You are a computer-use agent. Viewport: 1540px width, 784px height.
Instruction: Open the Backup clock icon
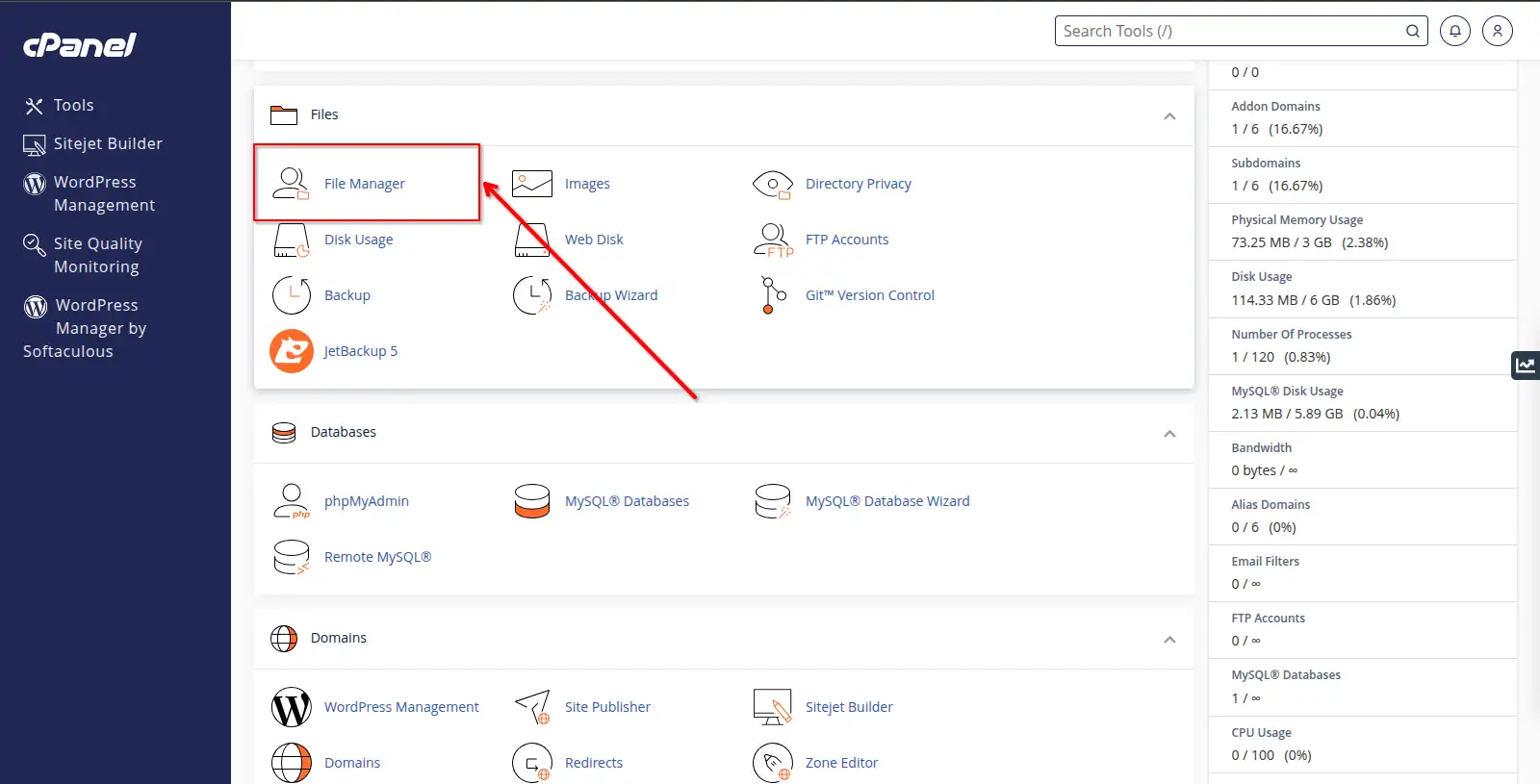coord(291,295)
